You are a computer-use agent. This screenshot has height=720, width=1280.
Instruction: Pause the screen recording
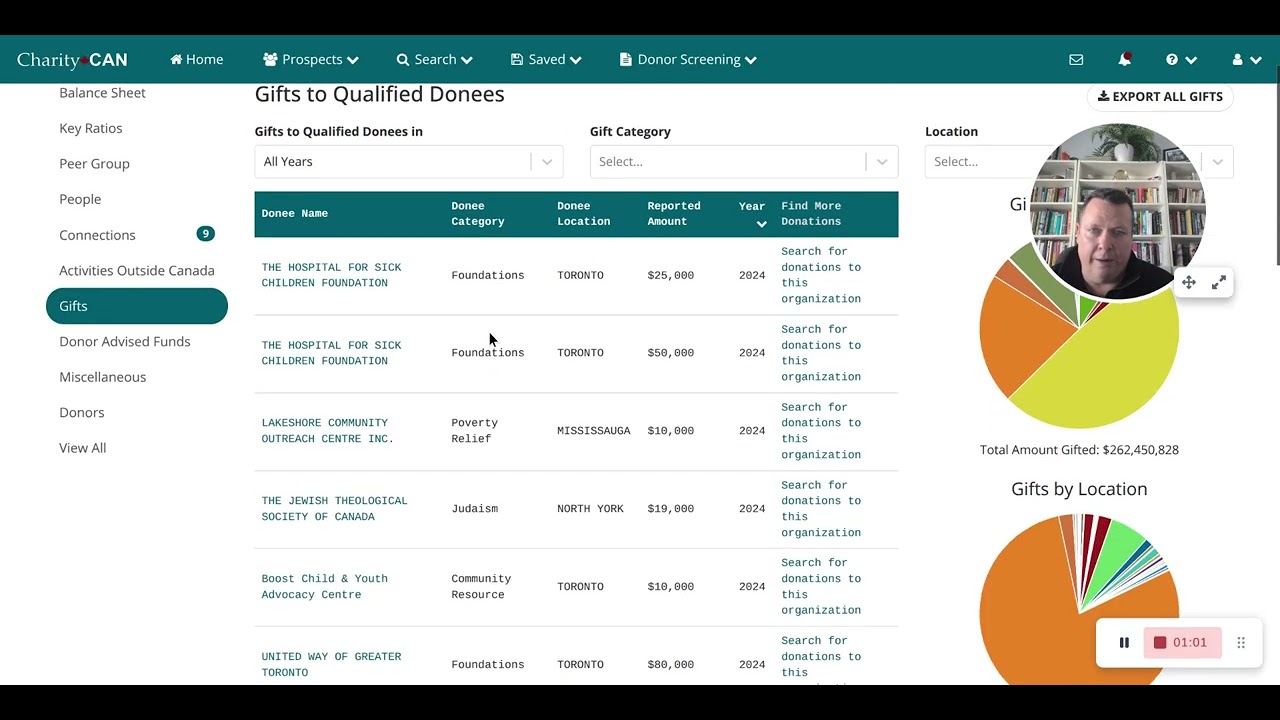1124,642
